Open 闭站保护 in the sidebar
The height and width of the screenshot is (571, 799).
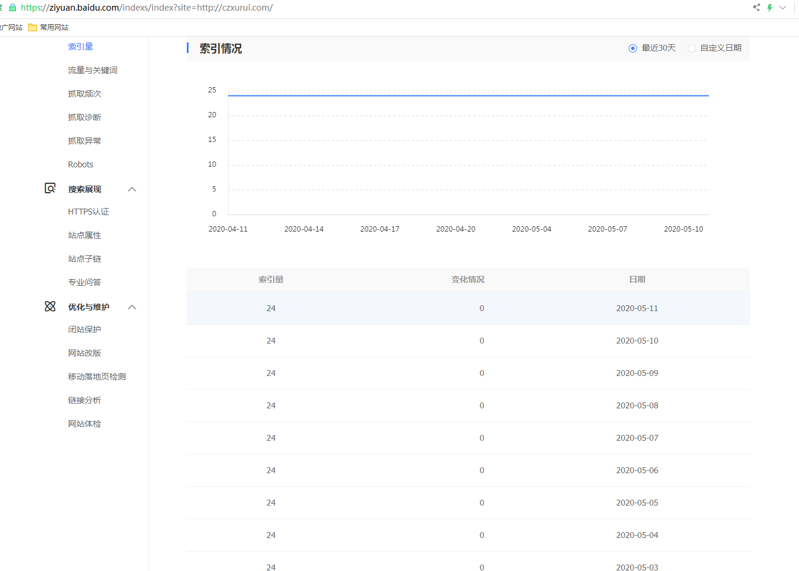(x=84, y=329)
